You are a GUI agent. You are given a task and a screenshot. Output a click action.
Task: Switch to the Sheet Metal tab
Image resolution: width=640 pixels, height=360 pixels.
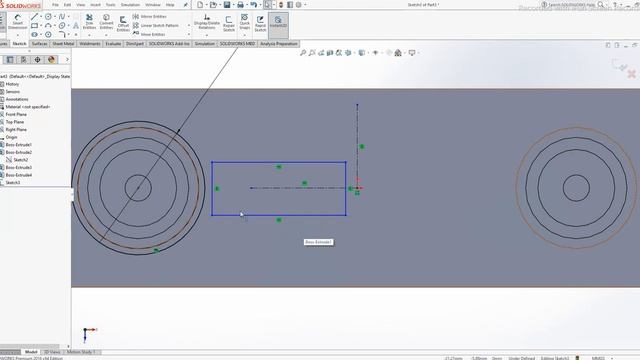click(x=63, y=44)
